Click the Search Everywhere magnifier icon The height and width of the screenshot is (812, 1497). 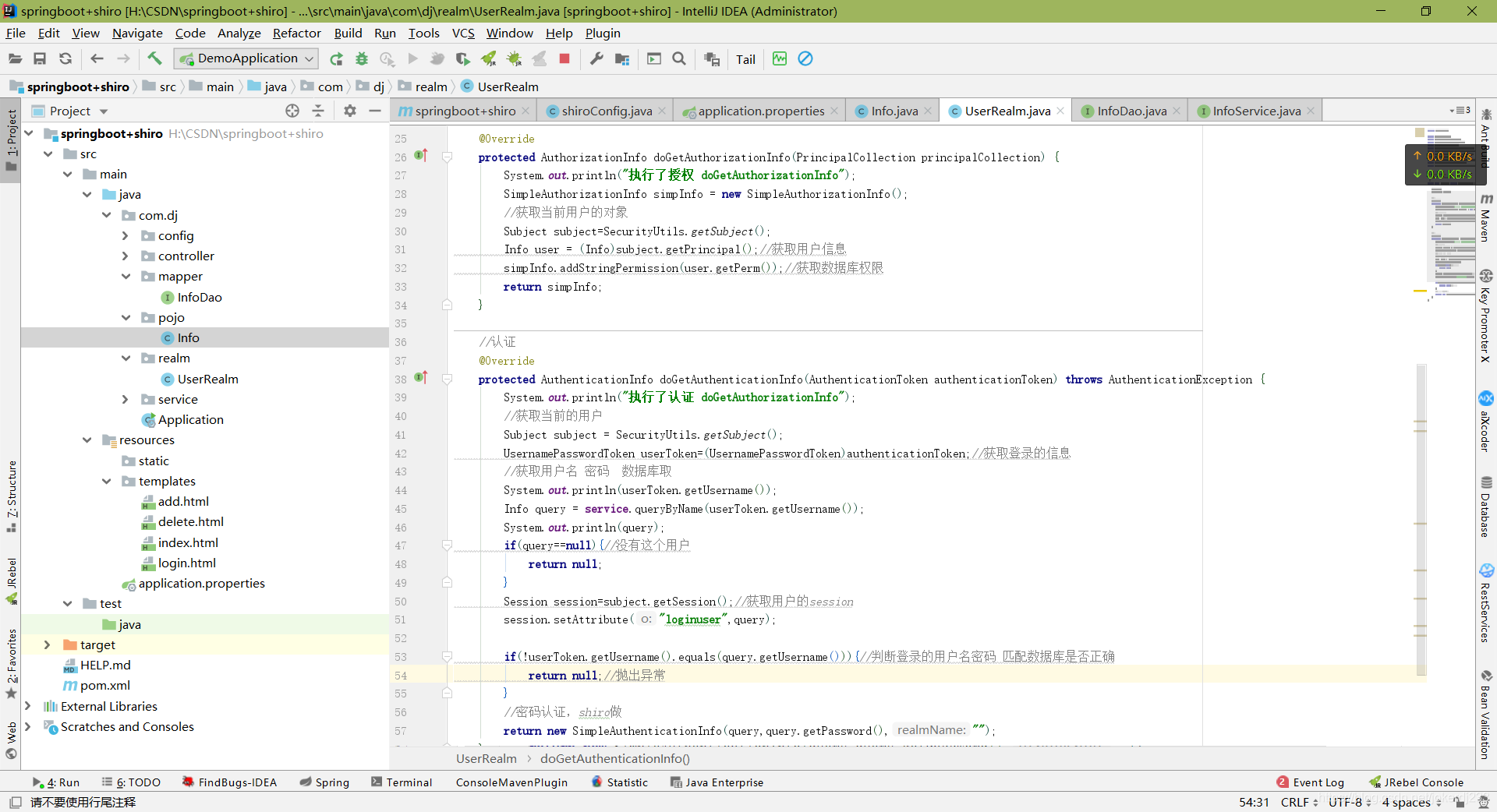pos(679,58)
